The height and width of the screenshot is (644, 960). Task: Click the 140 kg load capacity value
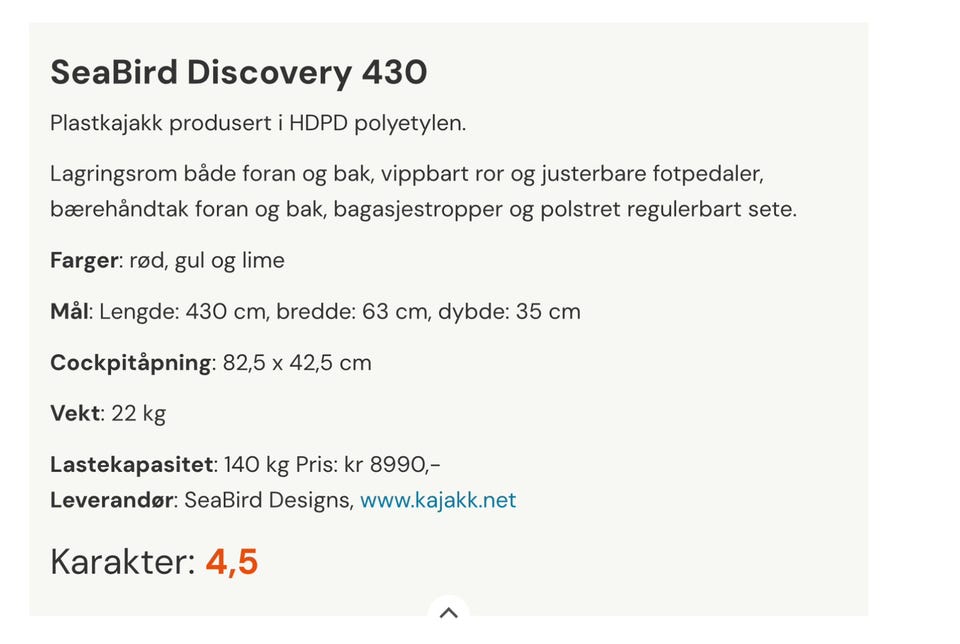tap(256, 465)
